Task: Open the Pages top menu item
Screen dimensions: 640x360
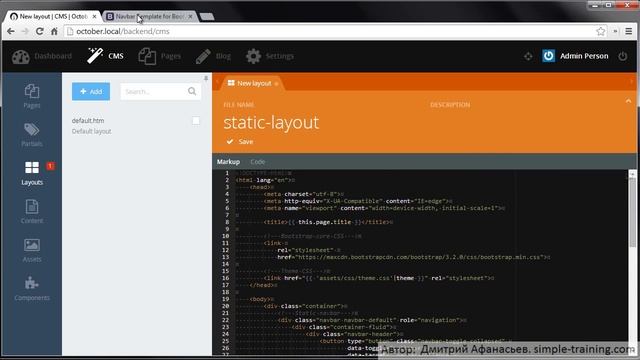Action: (160, 56)
